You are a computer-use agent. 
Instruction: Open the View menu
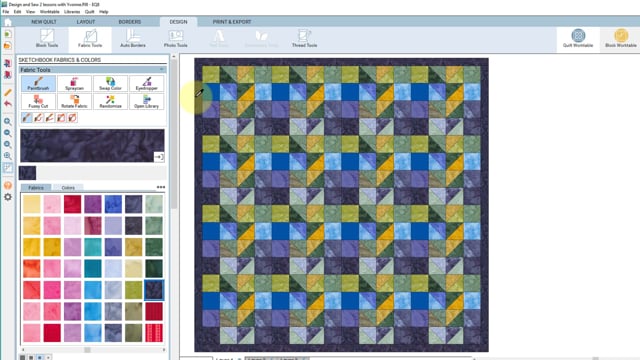tap(31, 12)
